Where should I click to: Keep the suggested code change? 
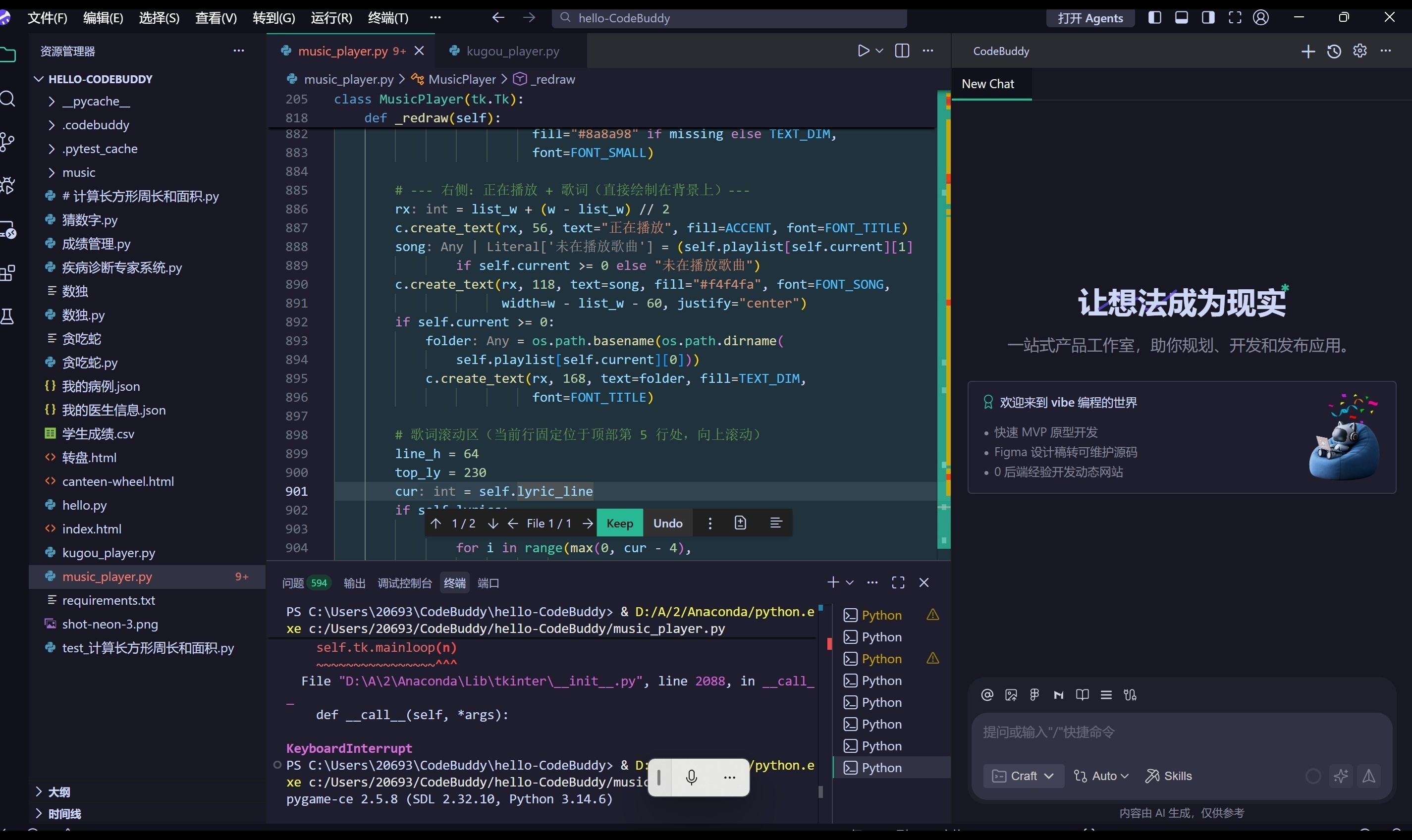620,523
